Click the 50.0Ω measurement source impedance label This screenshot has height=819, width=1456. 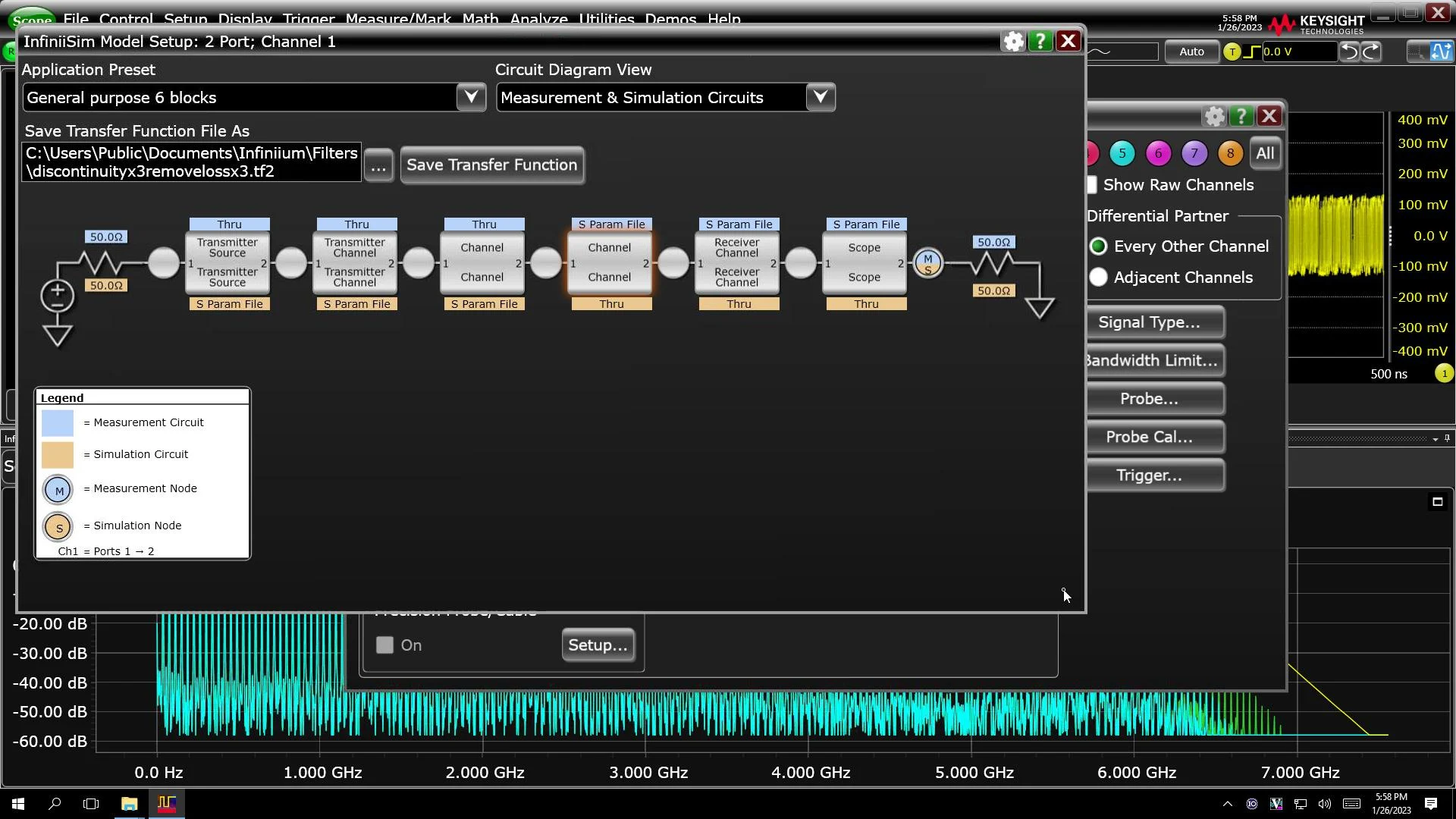coord(106,237)
